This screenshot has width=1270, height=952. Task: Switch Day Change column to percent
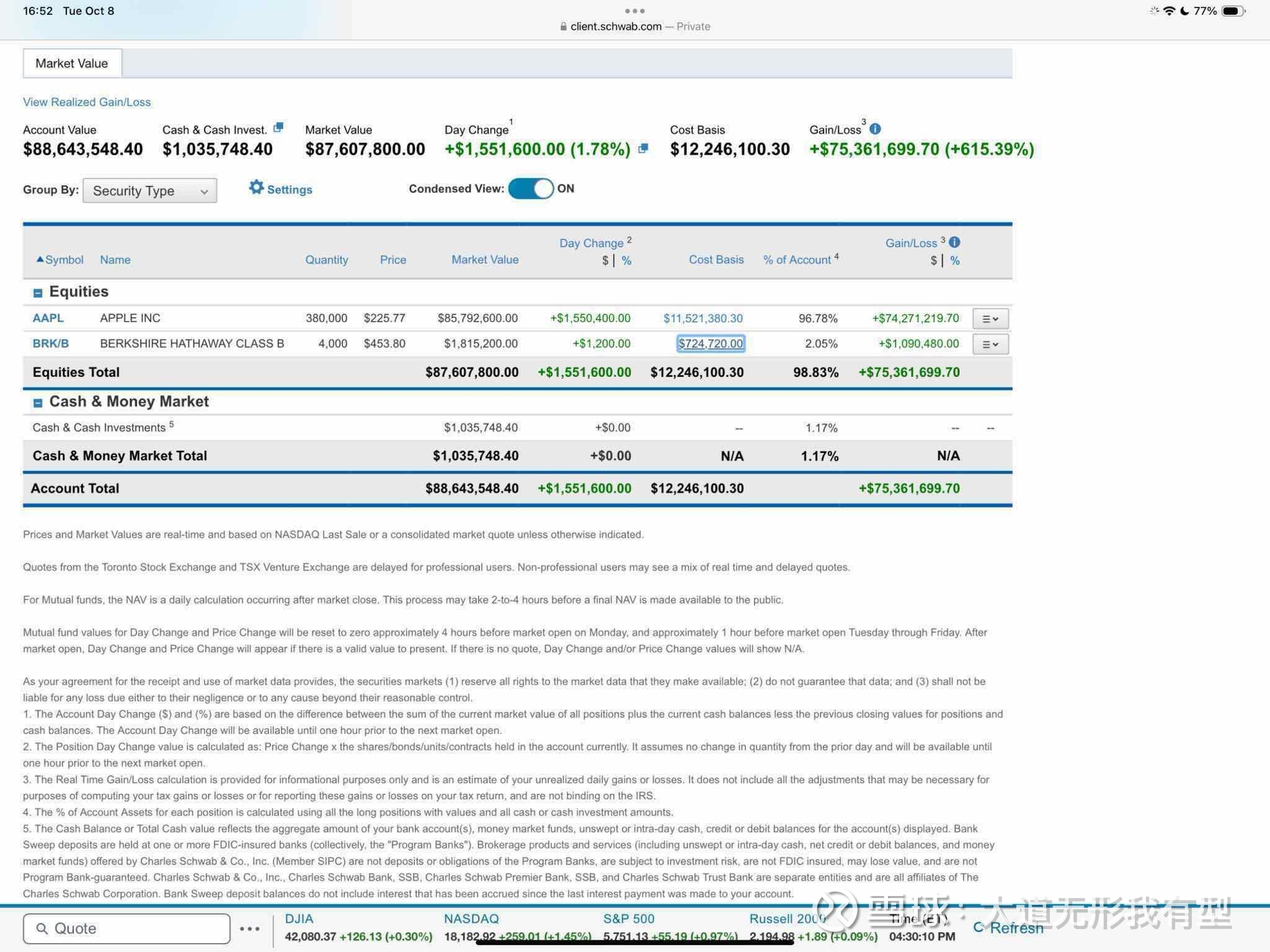click(627, 260)
